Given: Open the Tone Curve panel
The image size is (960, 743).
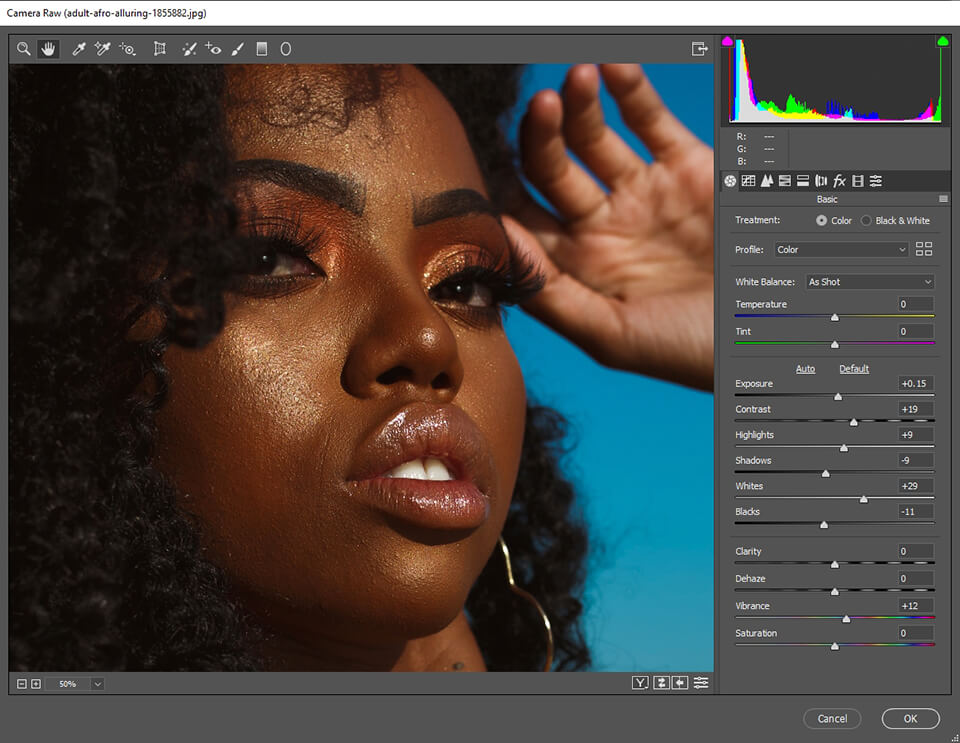Looking at the screenshot, I should point(748,181).
